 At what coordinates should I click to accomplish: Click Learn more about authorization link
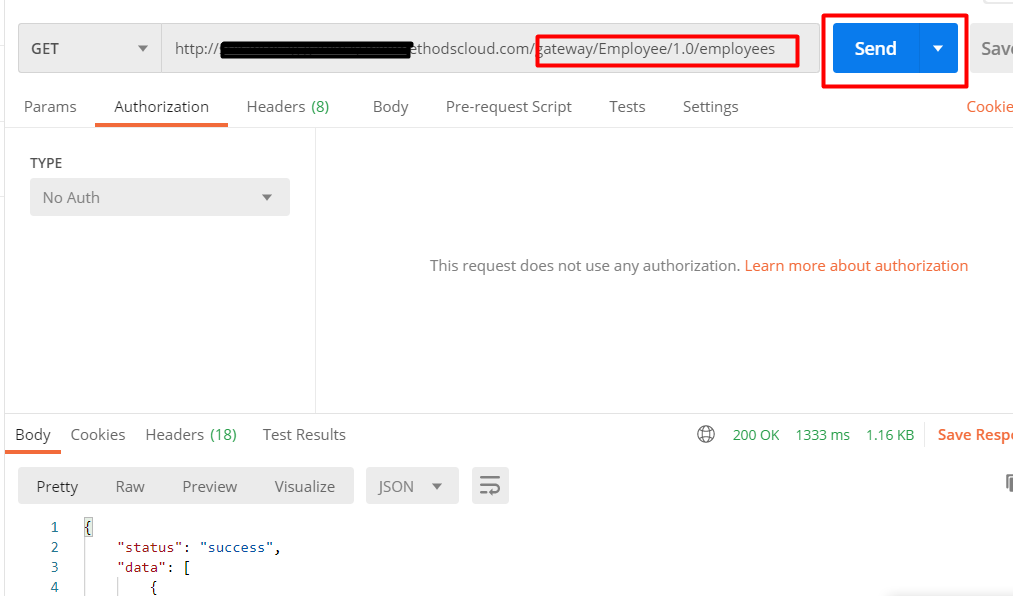(x=856, y=266)
